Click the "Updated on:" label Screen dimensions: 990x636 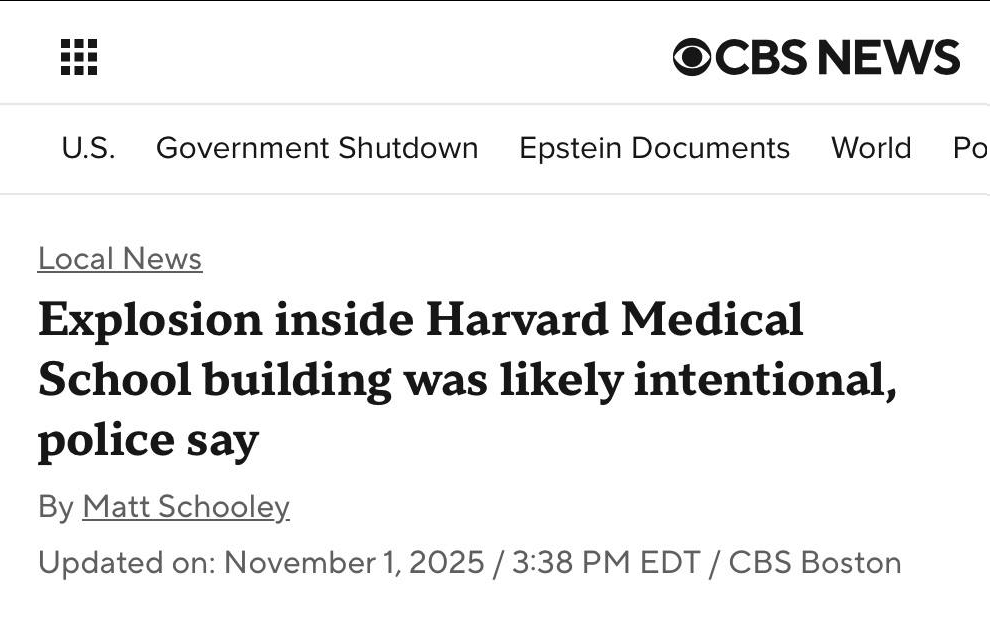point(125,562)
